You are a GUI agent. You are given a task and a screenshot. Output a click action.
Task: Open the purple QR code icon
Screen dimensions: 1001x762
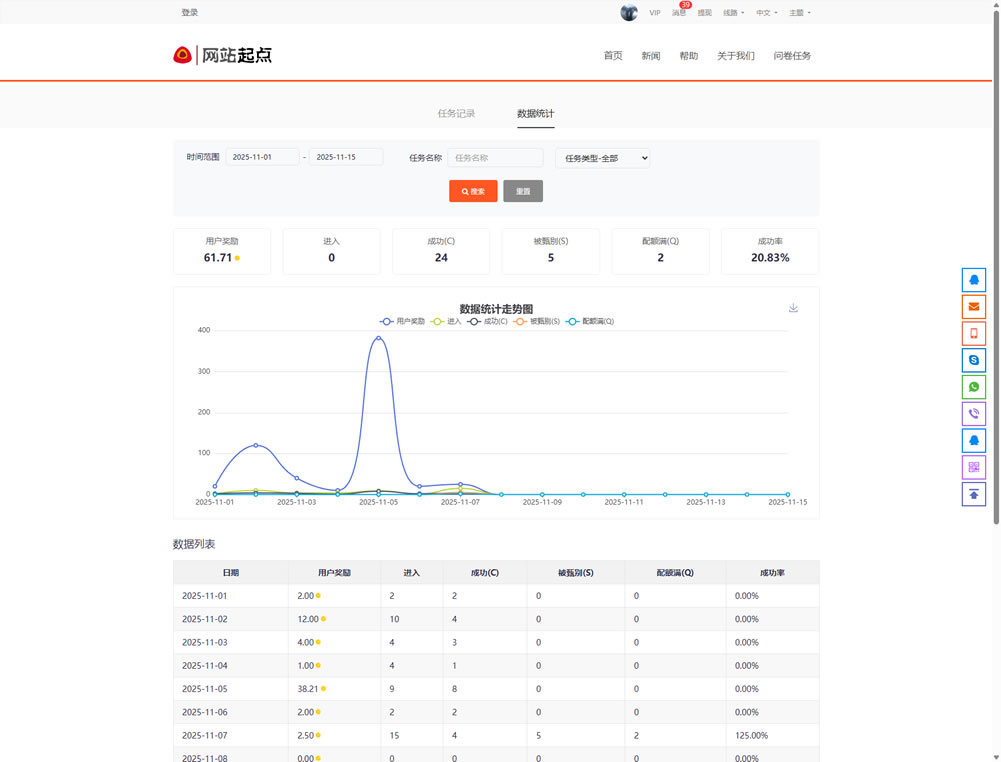973,467
